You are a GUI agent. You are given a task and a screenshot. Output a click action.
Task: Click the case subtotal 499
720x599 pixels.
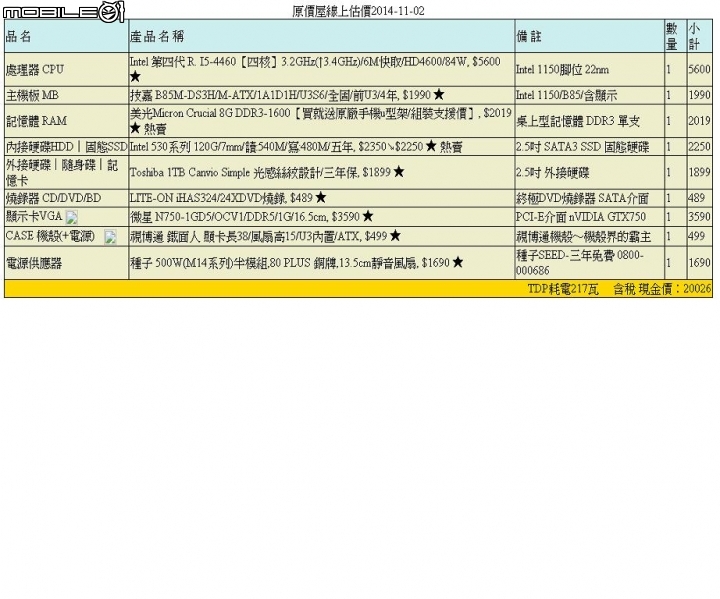697,236
